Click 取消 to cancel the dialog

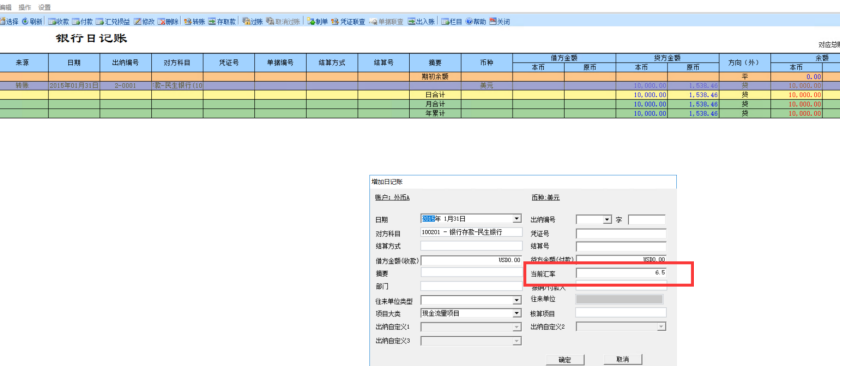point(623,358)
